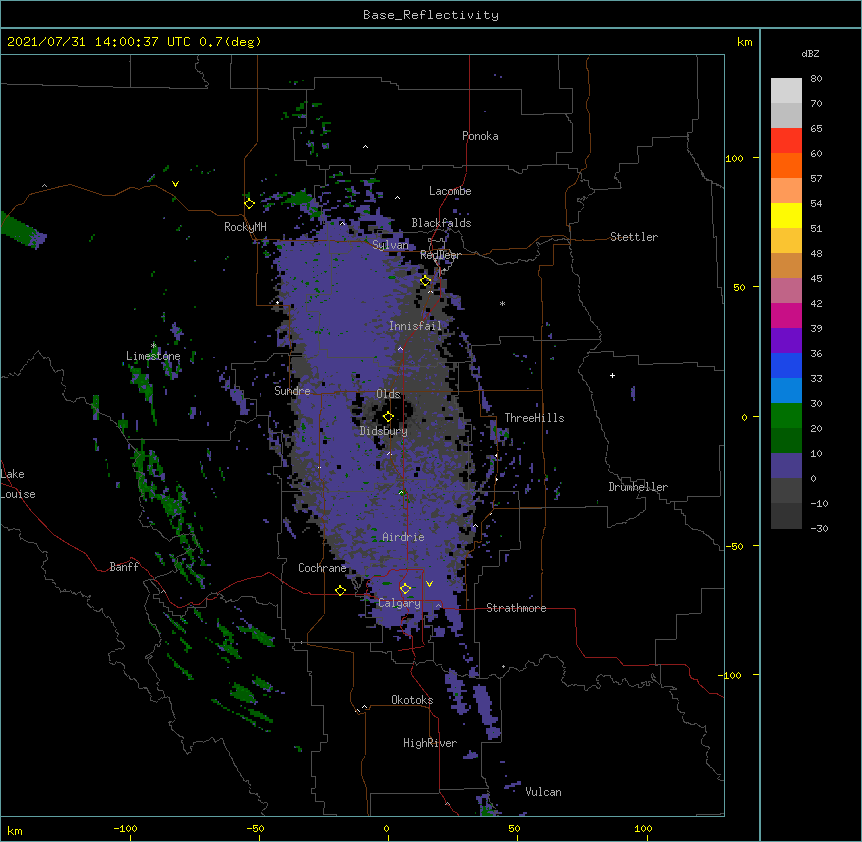Screen dimensions: 862x842
Task: Click the yellow diamond marker above RockyMH
Action: click(249, 204)
